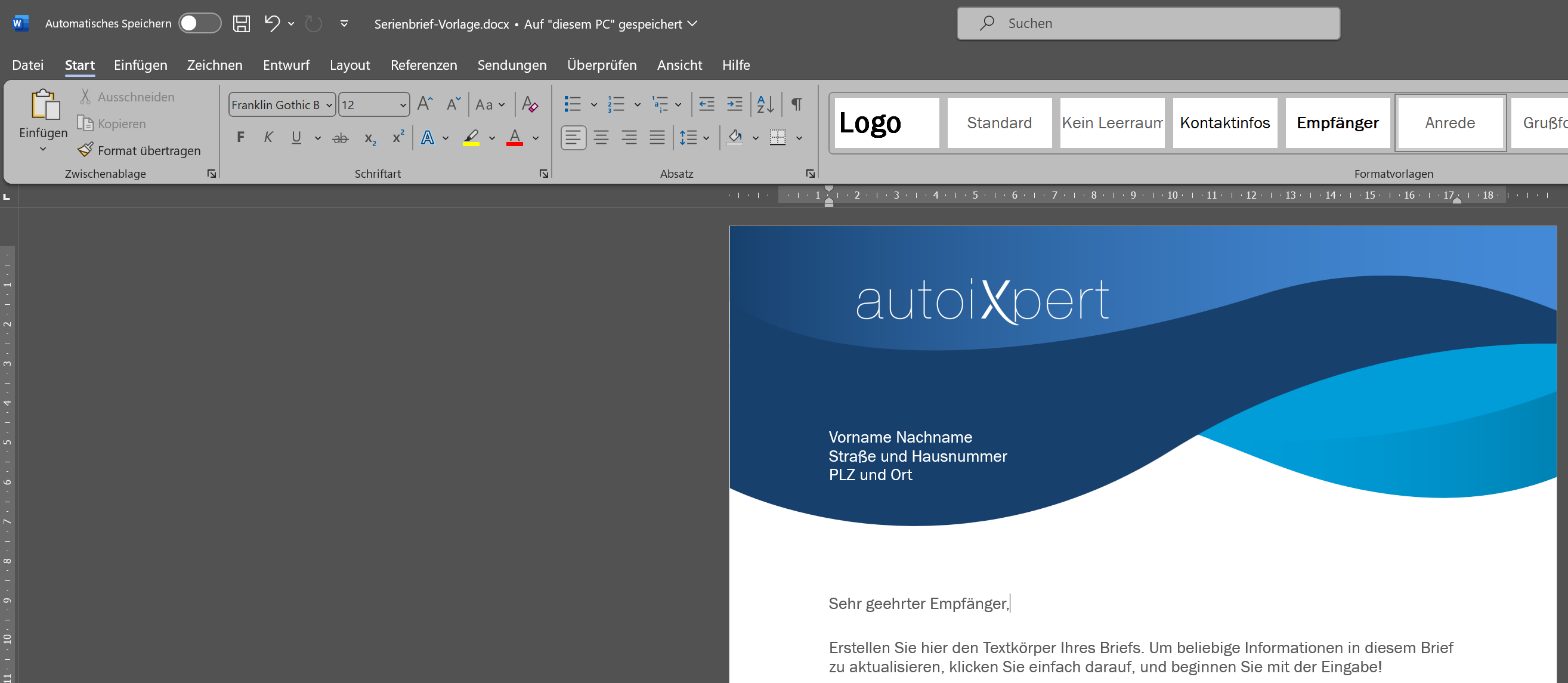
Task: Increase paragraph indent
Action: coord(735,104)
